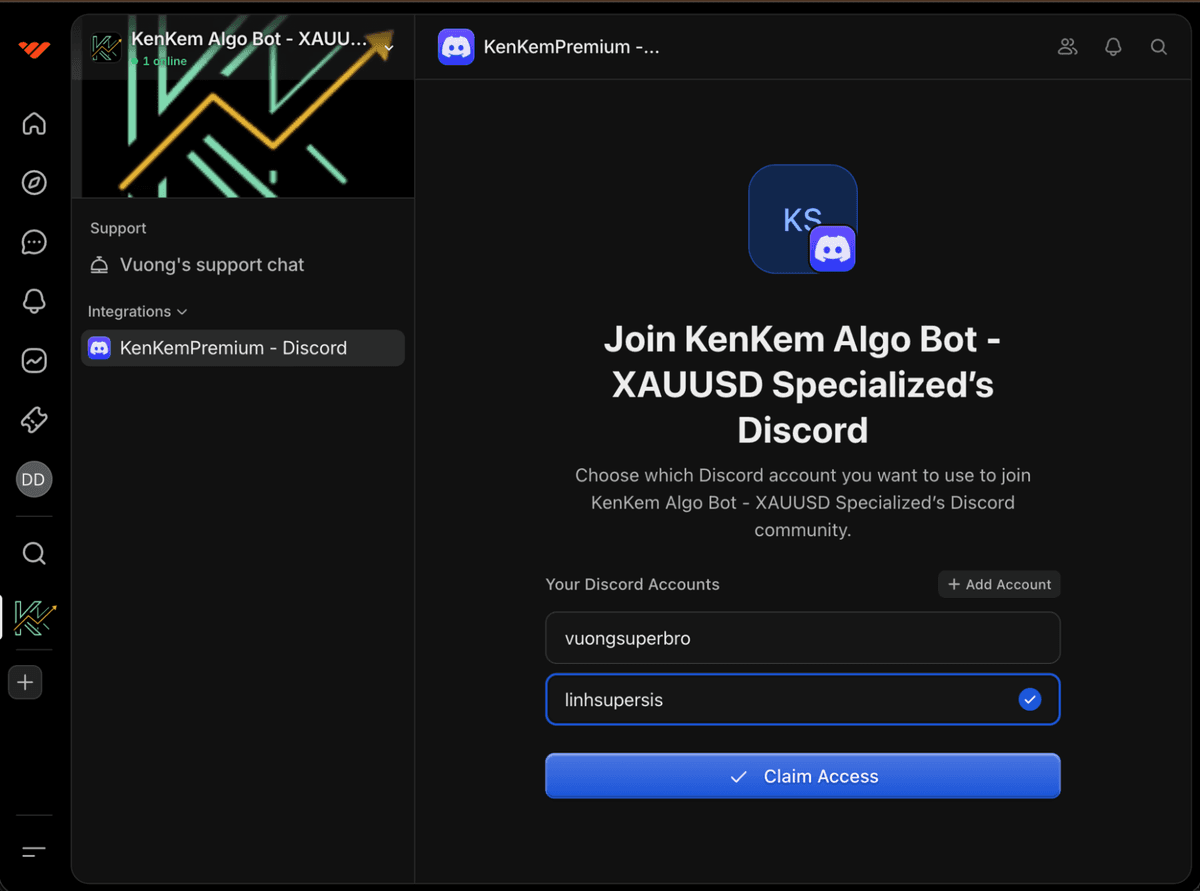Screen dimensions: 1200x891
Task: Open the members icon in the top right
Action: (x=1068, y=47)
